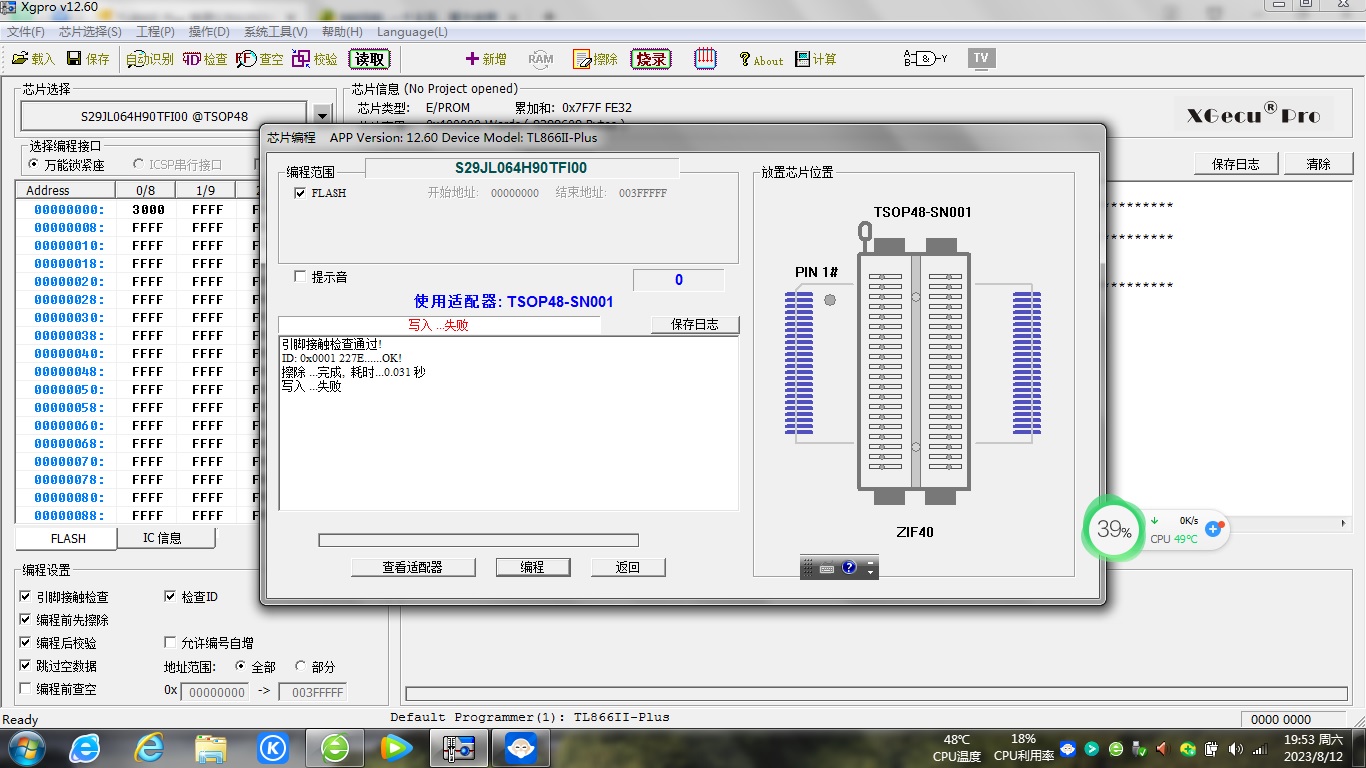This screenshot has width=1366, height=768.
Task: Open the About help icon
Action: tap(745, 59)
